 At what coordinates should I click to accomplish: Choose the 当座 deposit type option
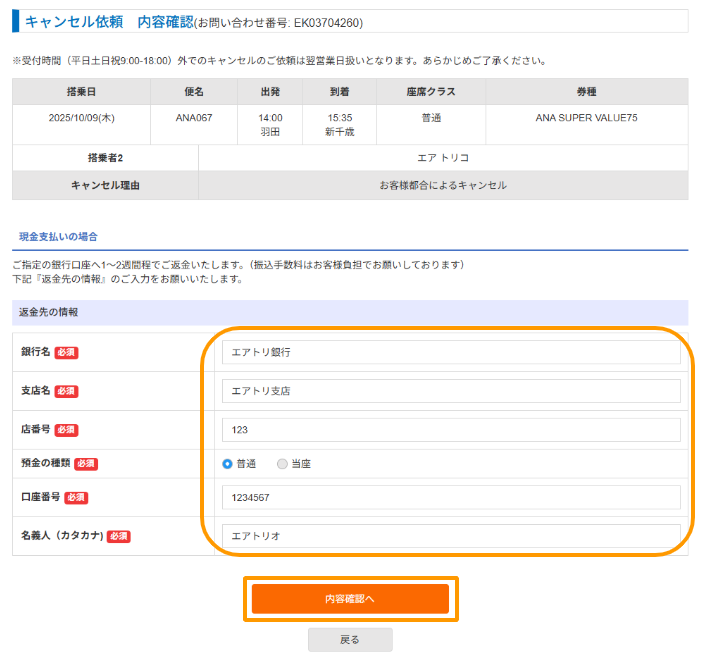pos(282,464)
